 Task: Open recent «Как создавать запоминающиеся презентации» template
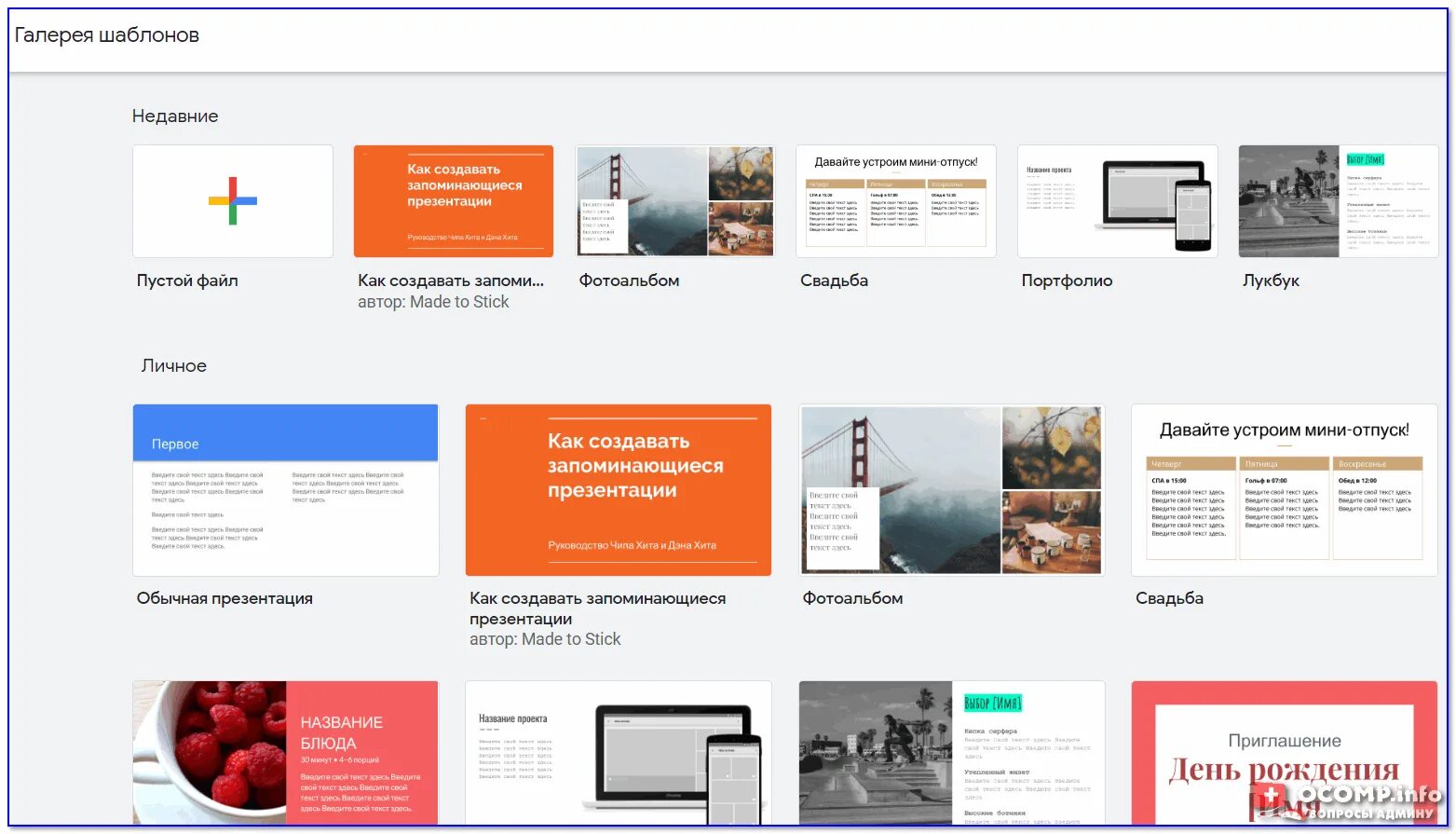[x=453, y=200]
